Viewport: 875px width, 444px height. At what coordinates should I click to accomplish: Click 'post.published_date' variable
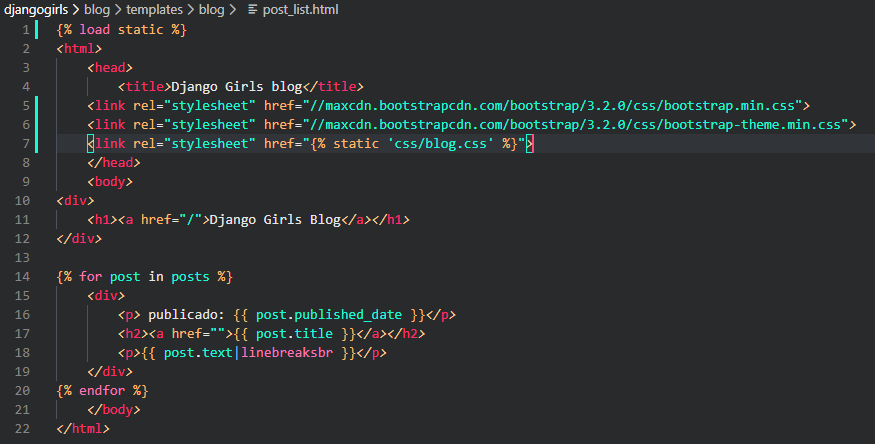pyautogui.click(x=329, y=315)
